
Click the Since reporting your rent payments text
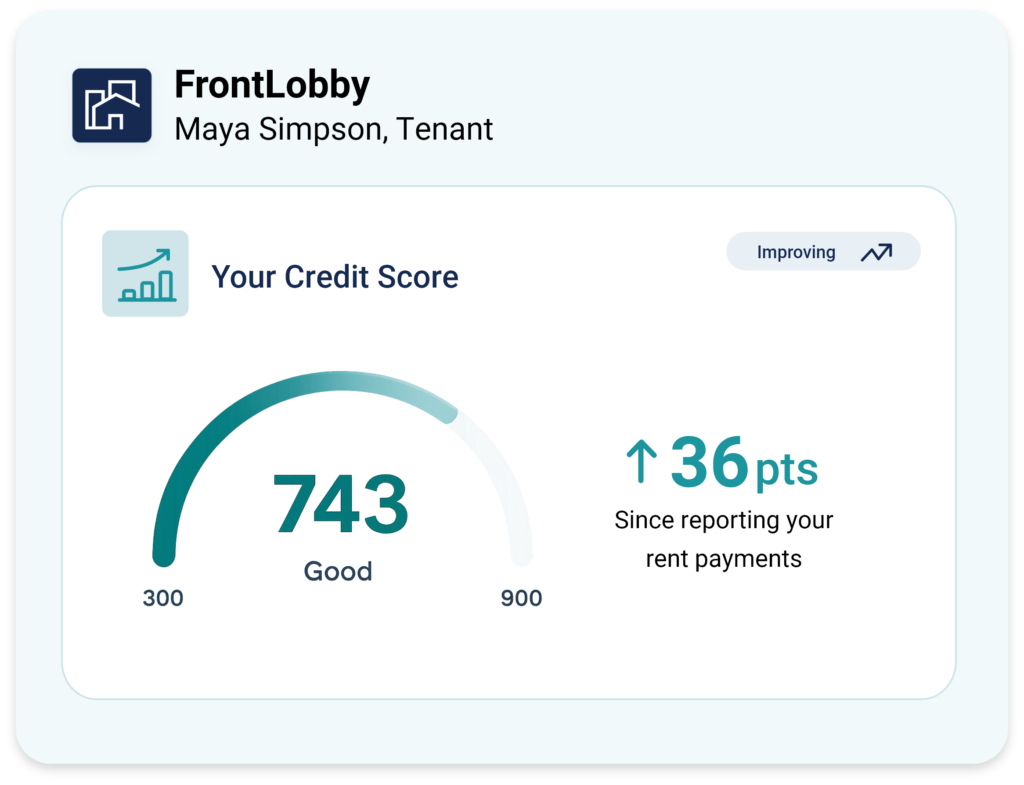coord(724,539)
